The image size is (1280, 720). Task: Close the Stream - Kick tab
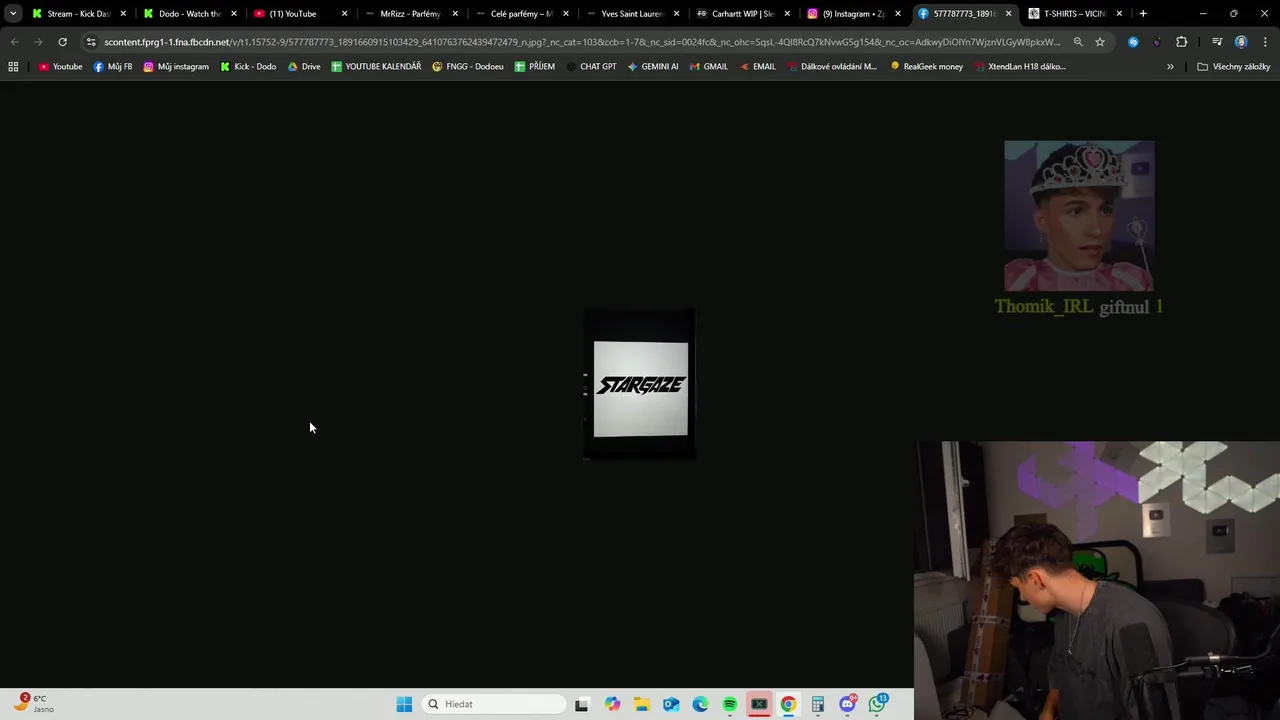point(123,14)
